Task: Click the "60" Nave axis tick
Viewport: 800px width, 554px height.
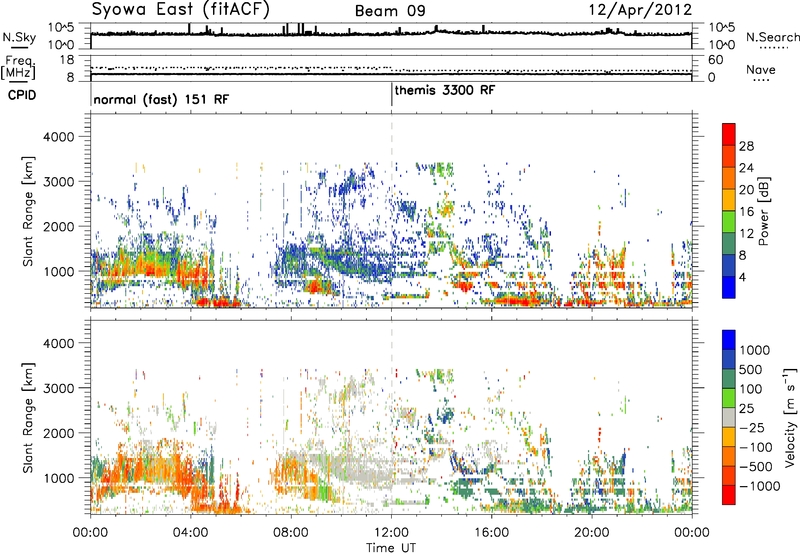Action: [x=715, y=60]
